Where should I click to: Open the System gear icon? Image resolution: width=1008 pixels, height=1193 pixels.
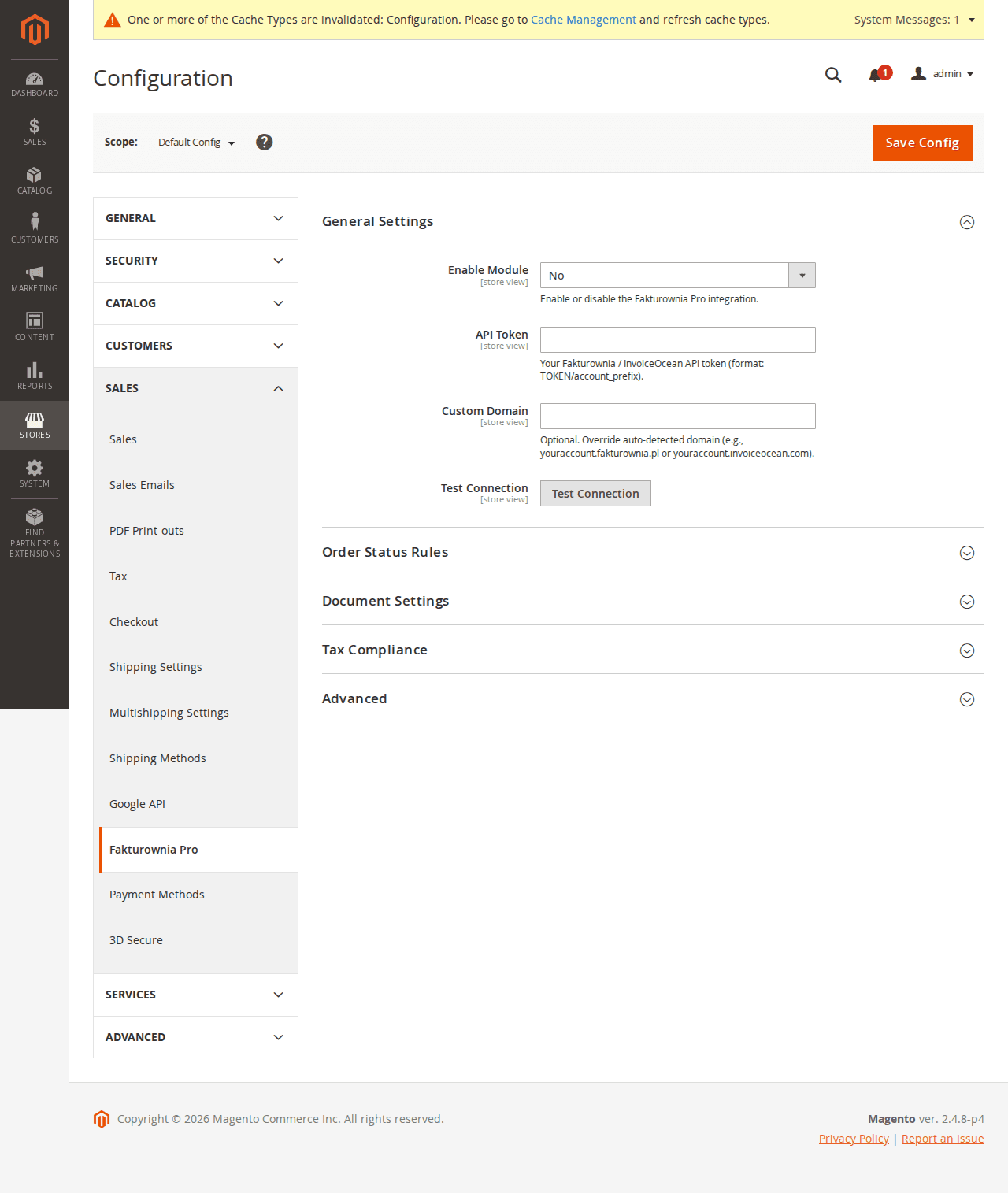(x=34, y=471)
